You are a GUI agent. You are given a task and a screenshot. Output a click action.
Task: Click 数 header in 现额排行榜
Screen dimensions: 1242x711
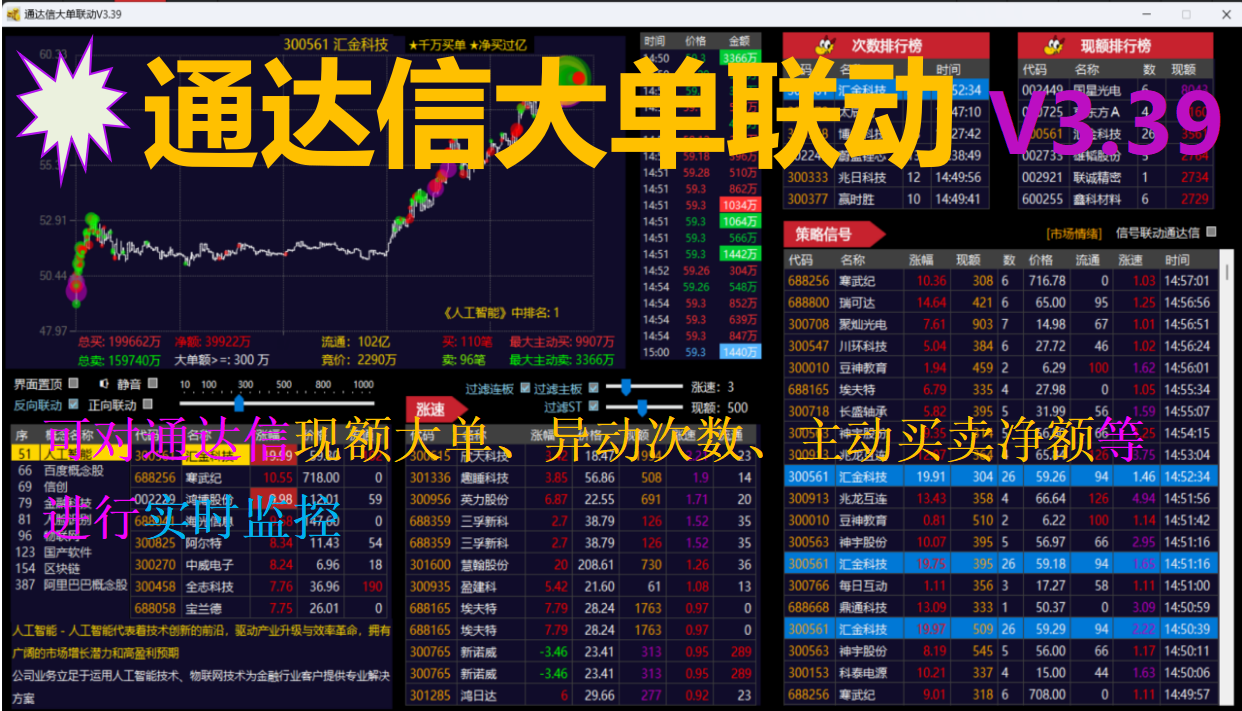tap(1148, 70)
